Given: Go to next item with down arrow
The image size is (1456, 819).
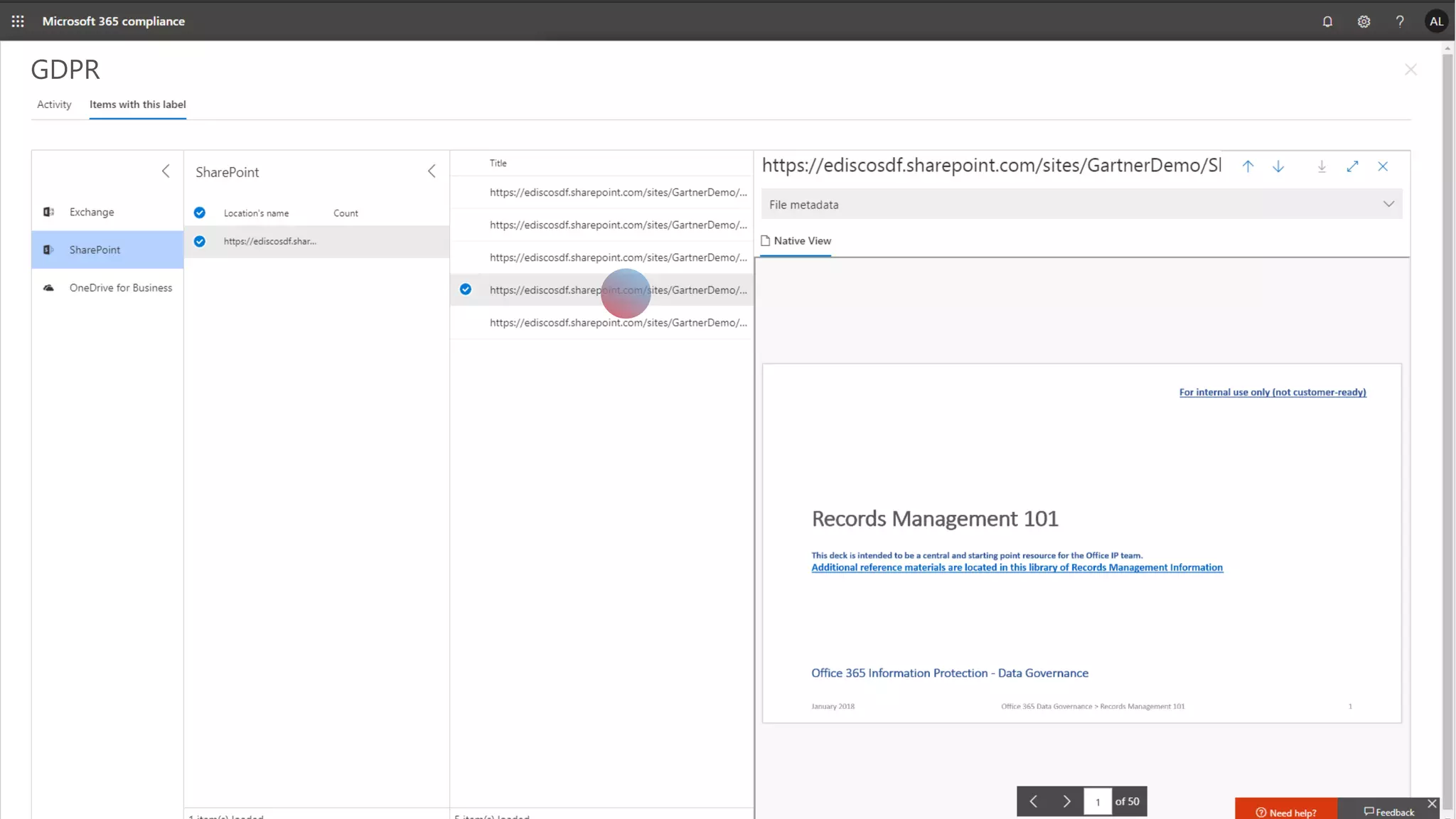Looking at the screenshot, I should click(1278, 166).
